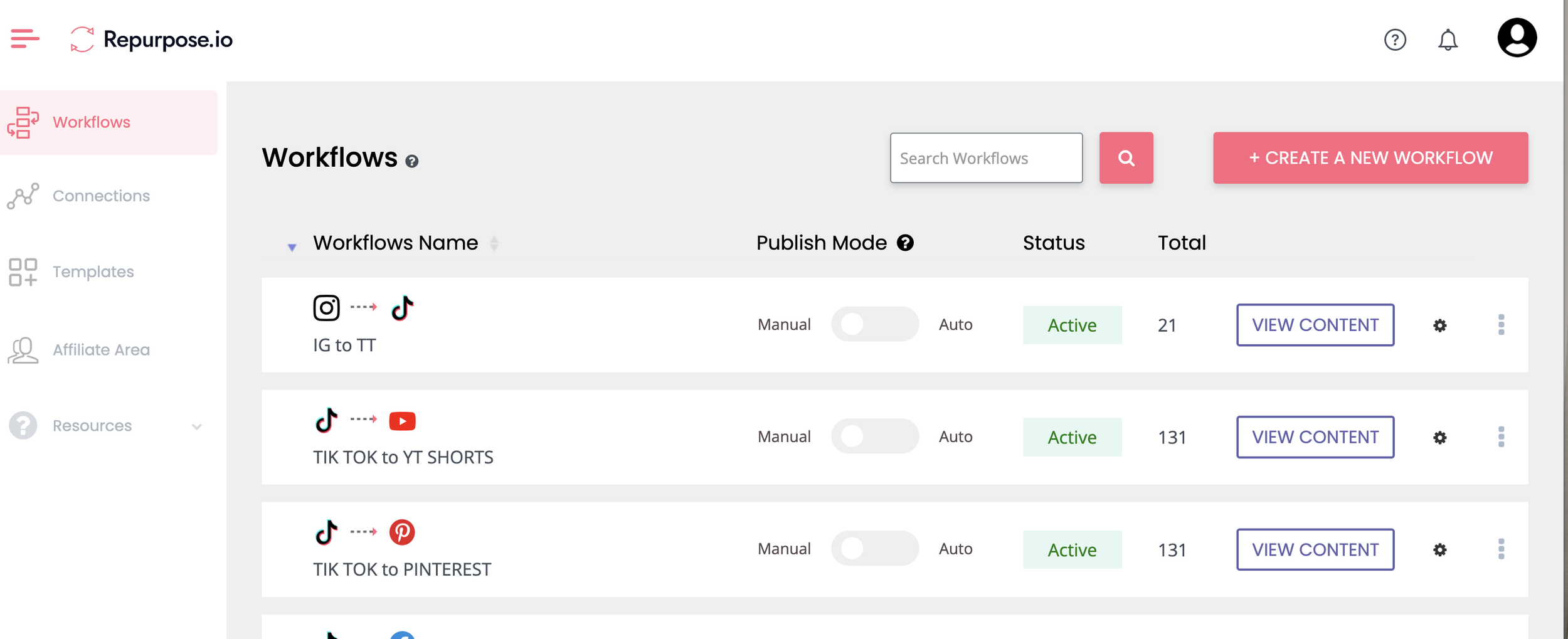Viewport: 1568px width, 639px height.
Task: Click Active status of TIK TOK to PINTEREST
Action: pos(1073,550)
